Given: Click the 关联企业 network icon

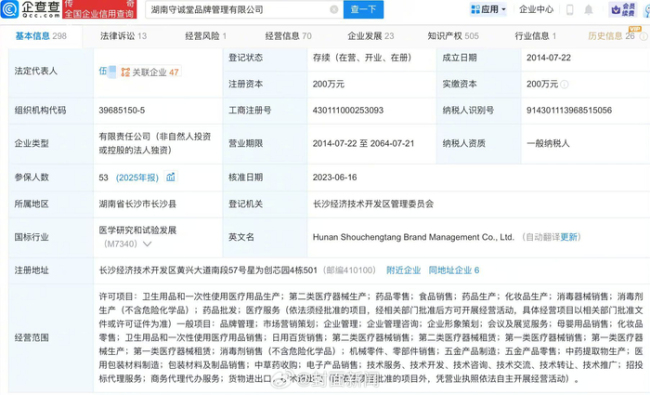Looking at the screenshot, I should click(x=125, y=72).
